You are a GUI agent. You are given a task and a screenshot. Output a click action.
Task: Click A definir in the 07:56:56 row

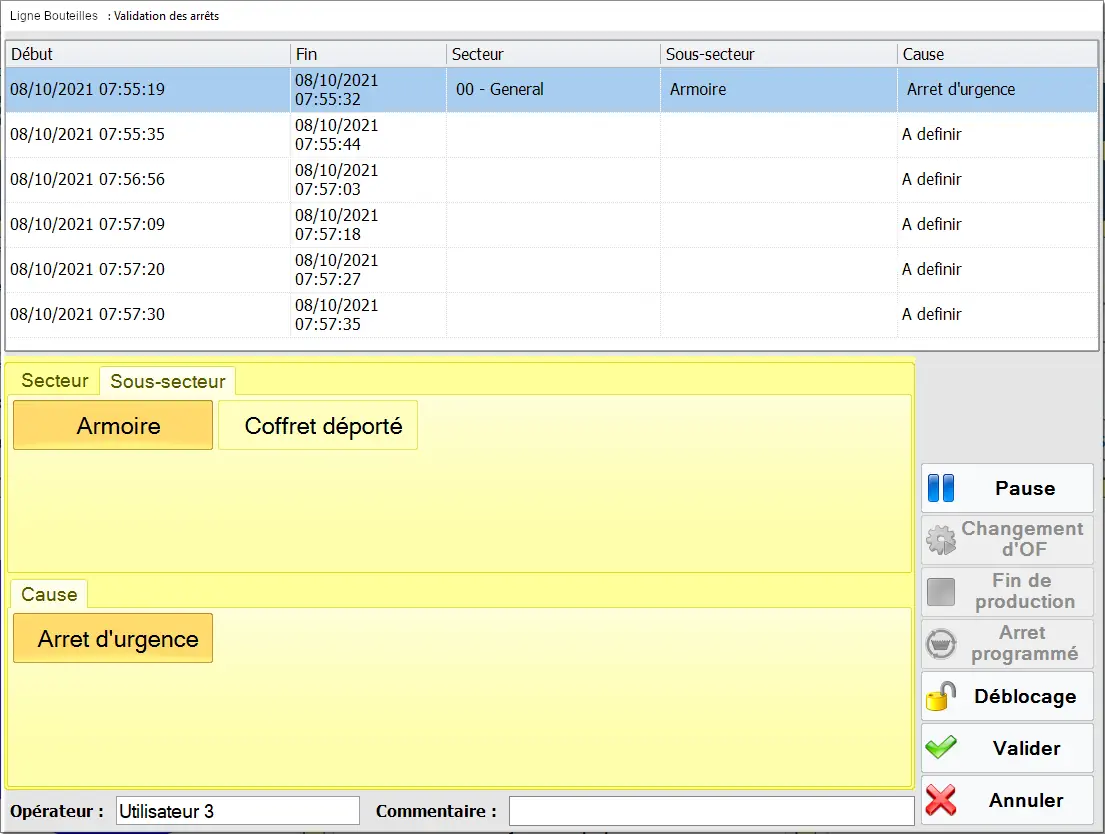pos(932,180)
